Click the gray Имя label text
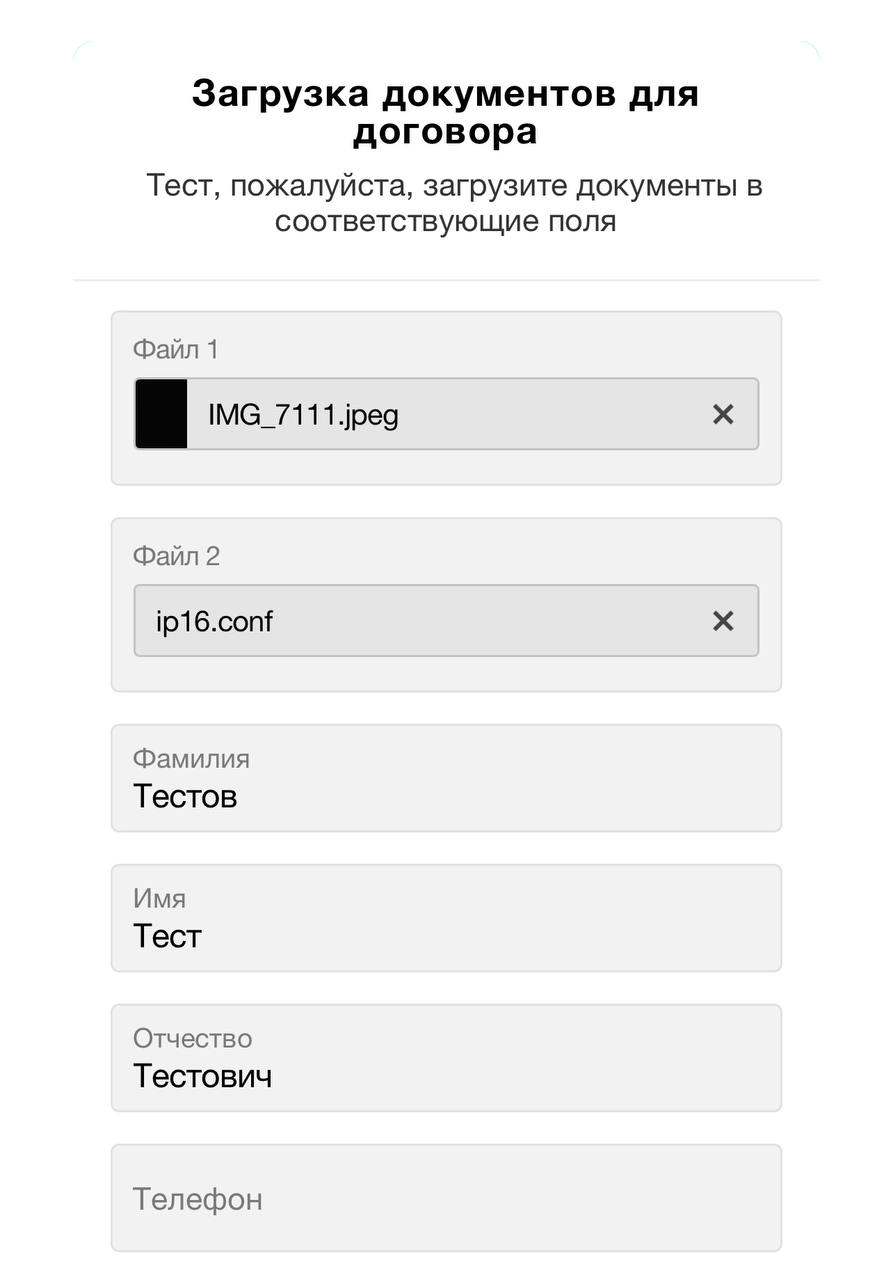The image size is (893, 1280). tap(159, 899)
